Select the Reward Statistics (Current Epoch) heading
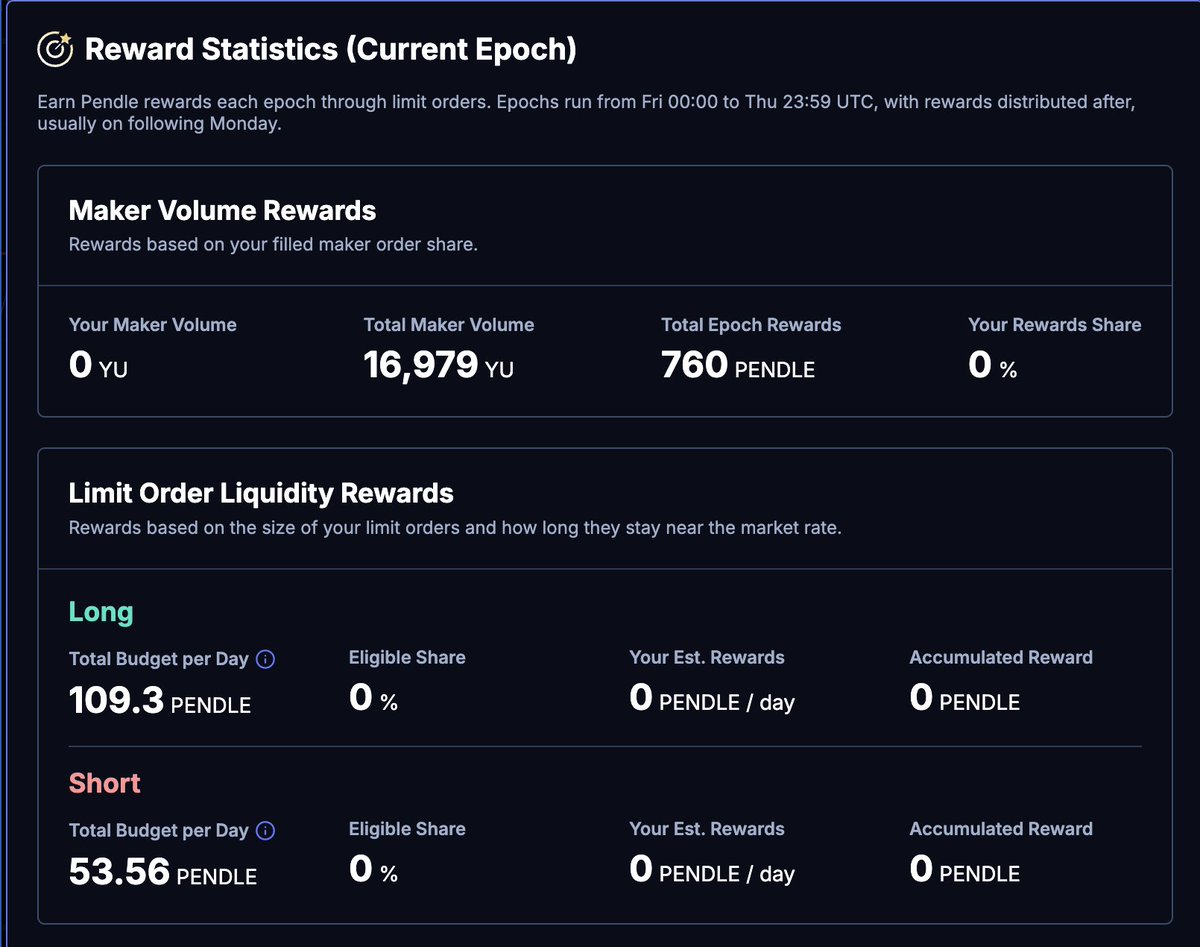Screen dimensions: 1200x947 pyautogui.click(x=330, y=49)
